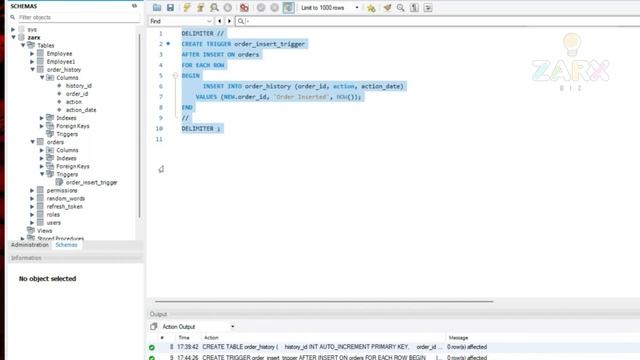Collapse orders Triggers node
This screenshot has height=360, width=640.
point(42,174)
